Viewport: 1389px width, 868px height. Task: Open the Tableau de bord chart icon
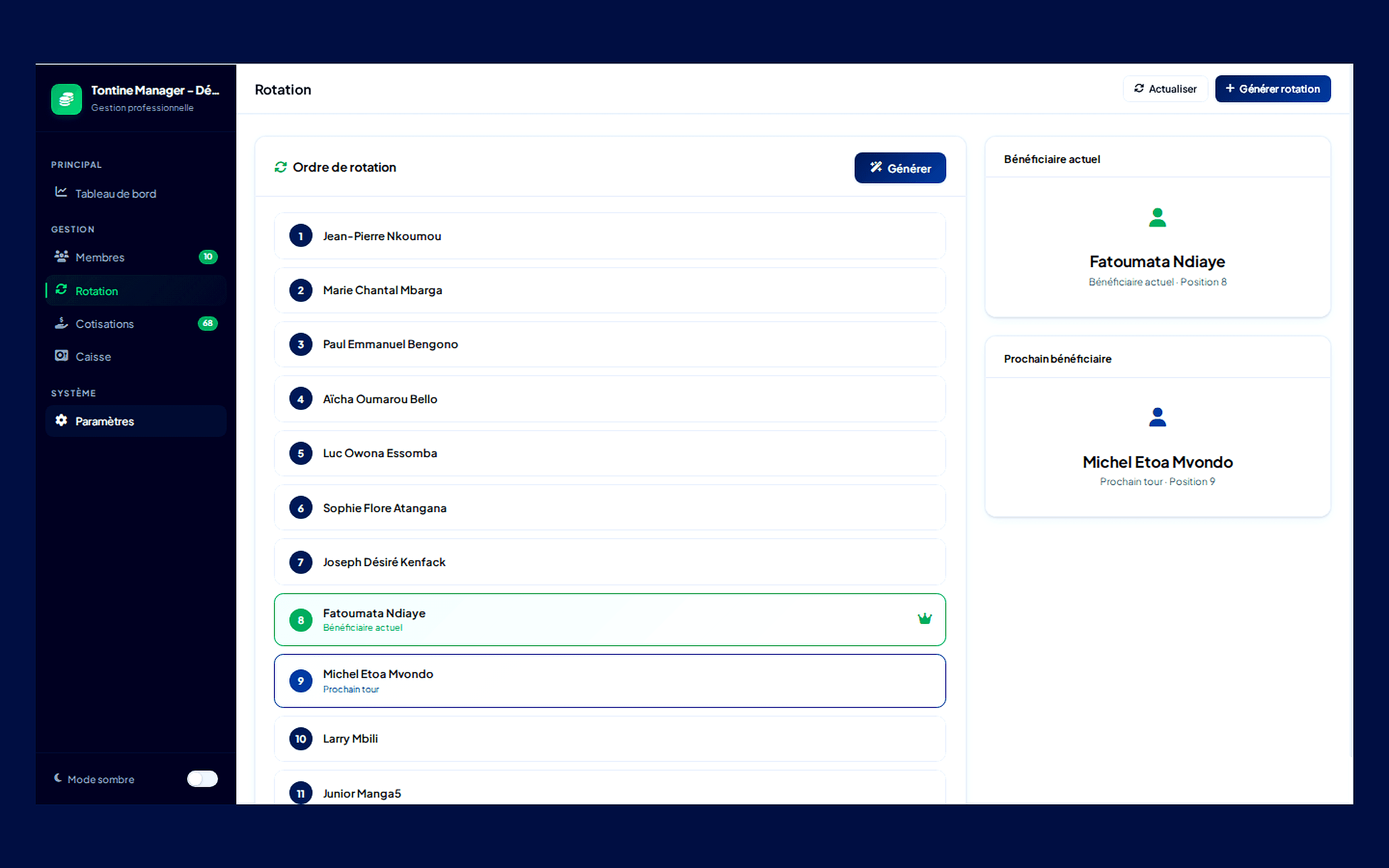coord(61,193)
